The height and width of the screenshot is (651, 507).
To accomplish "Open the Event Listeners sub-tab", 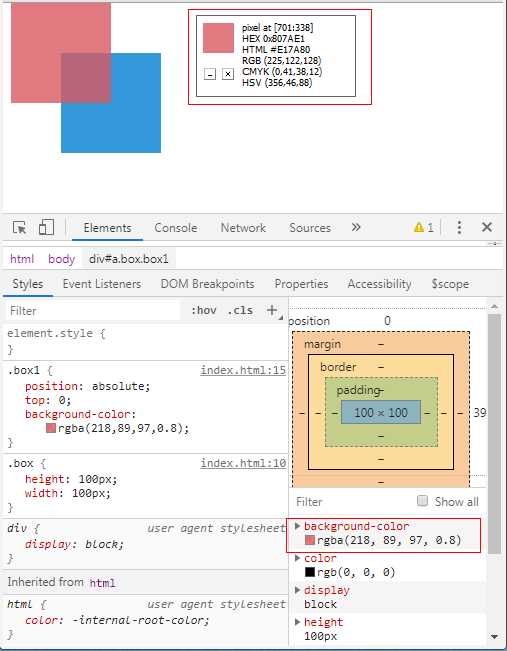I will pos(102,284).
